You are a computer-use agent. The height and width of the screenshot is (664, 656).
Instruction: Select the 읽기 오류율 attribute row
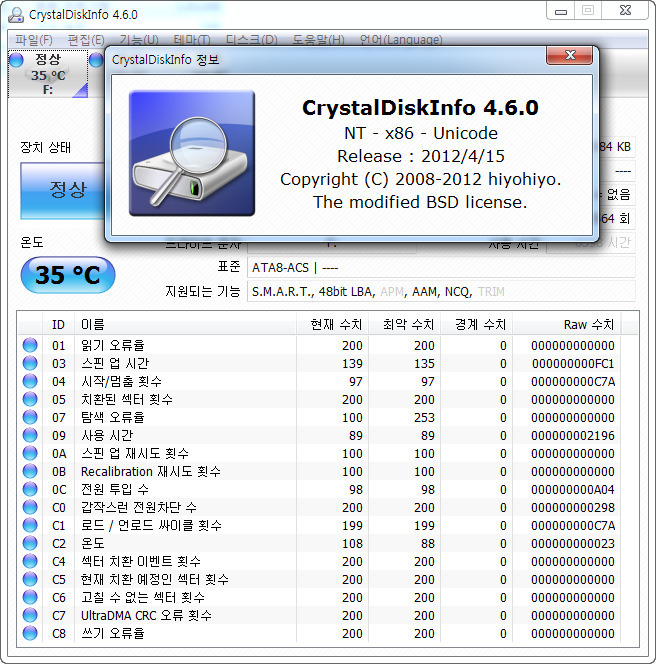320,345
